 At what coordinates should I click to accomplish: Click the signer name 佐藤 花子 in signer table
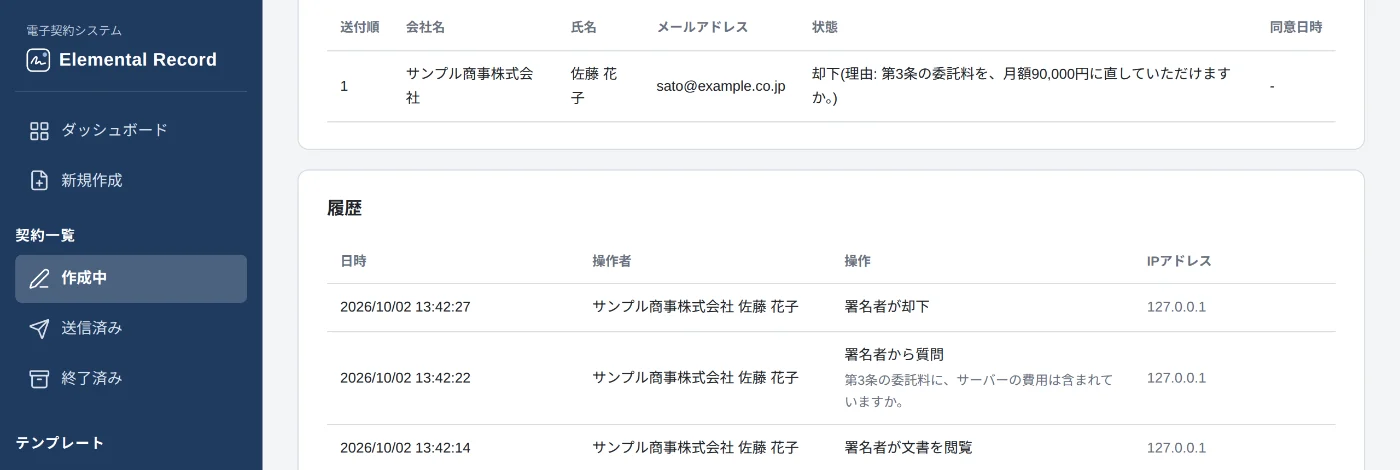coord(594,86)
